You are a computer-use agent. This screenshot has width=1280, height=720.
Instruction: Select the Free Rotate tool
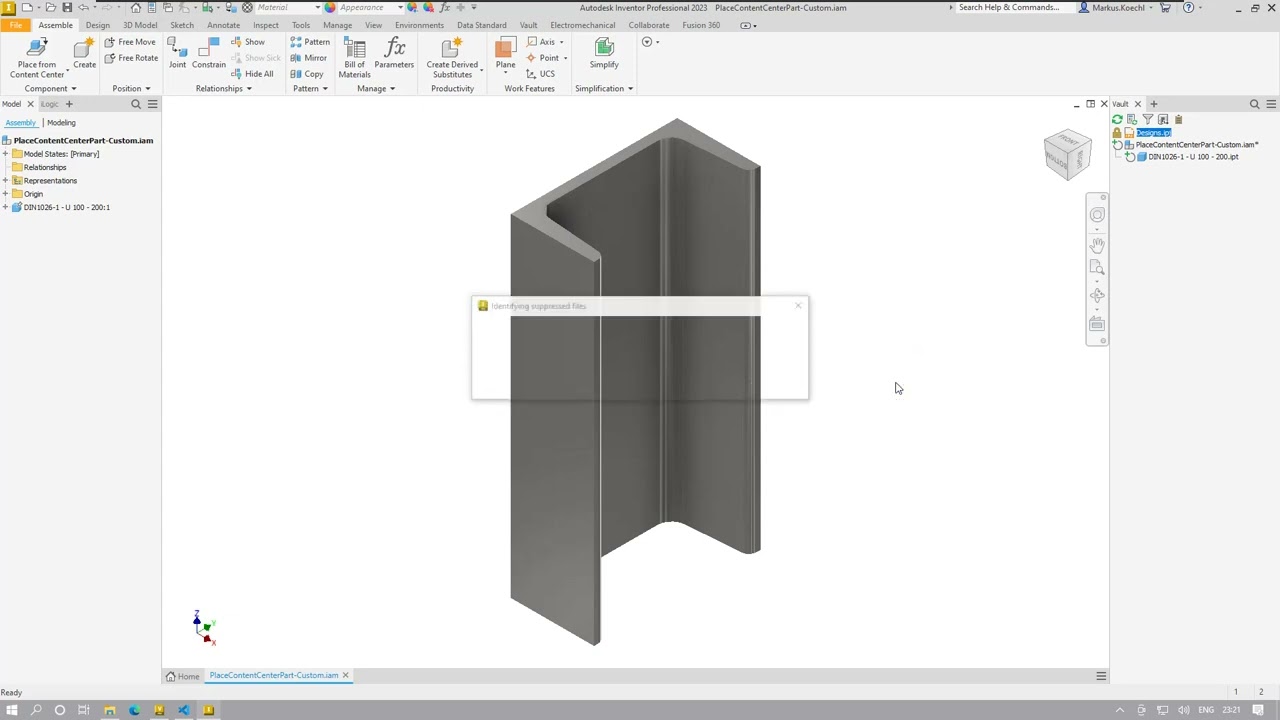[131, 58]
